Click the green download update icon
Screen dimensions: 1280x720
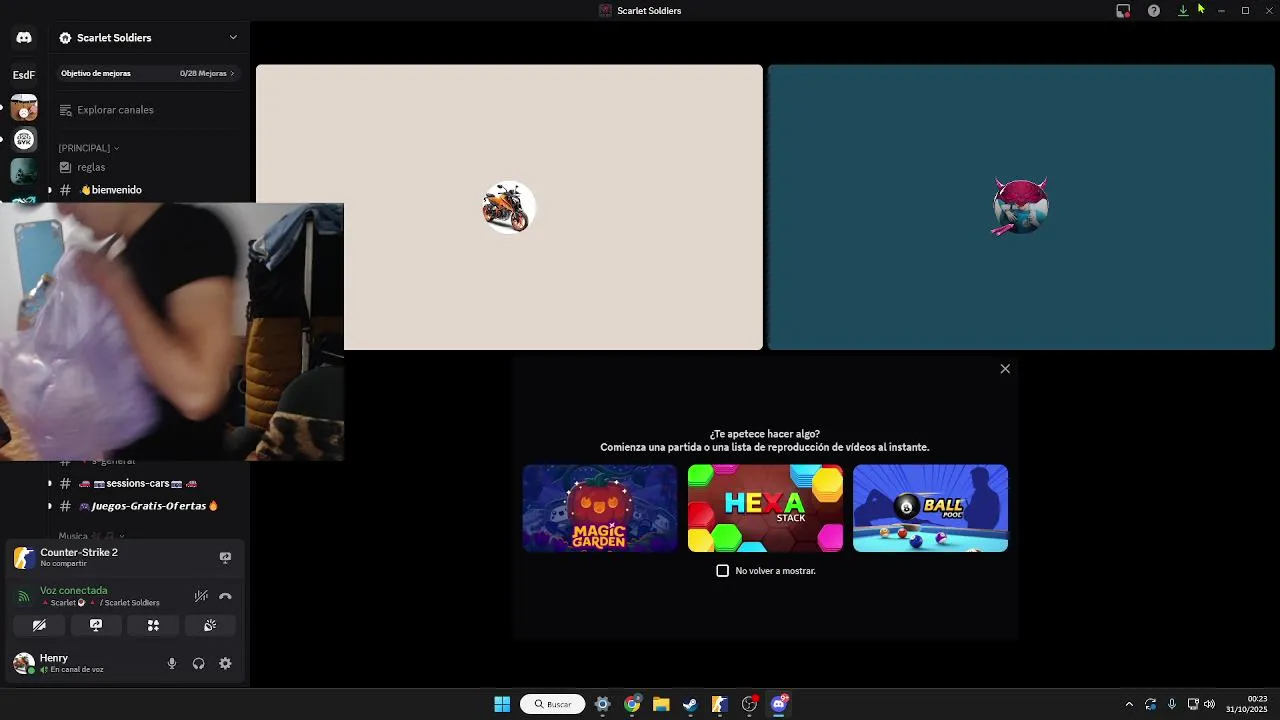coord(1183,11)
